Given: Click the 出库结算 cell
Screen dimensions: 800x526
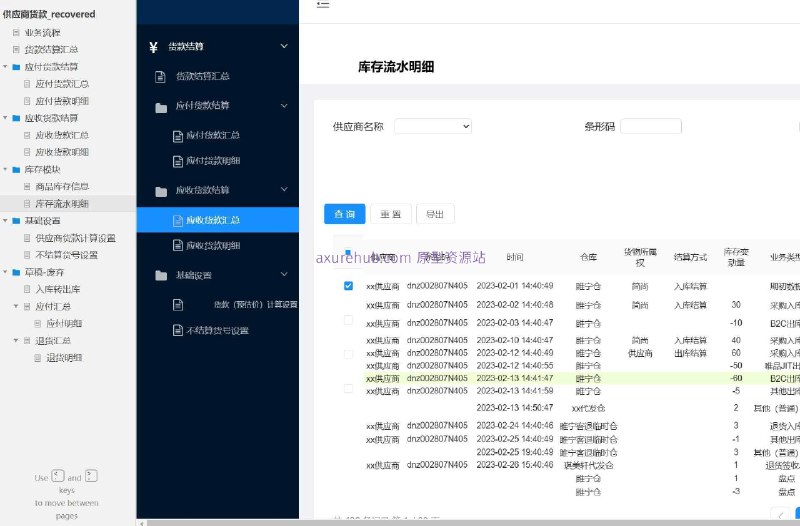Looking at the screenshot, I should (x=690, y=353).
